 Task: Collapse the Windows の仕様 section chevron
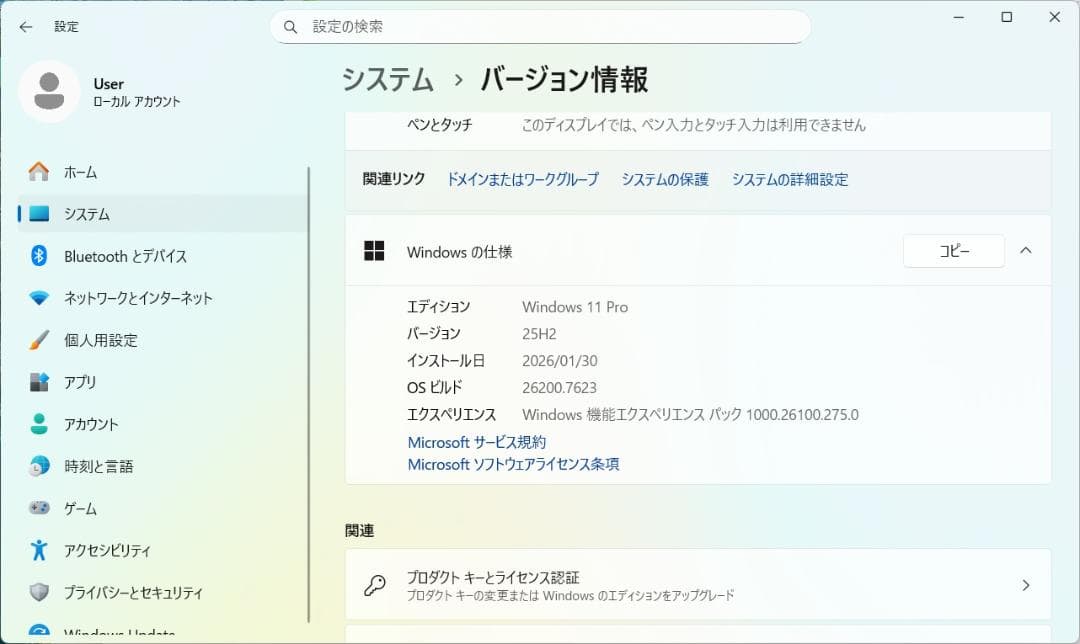click(1026, 251)
